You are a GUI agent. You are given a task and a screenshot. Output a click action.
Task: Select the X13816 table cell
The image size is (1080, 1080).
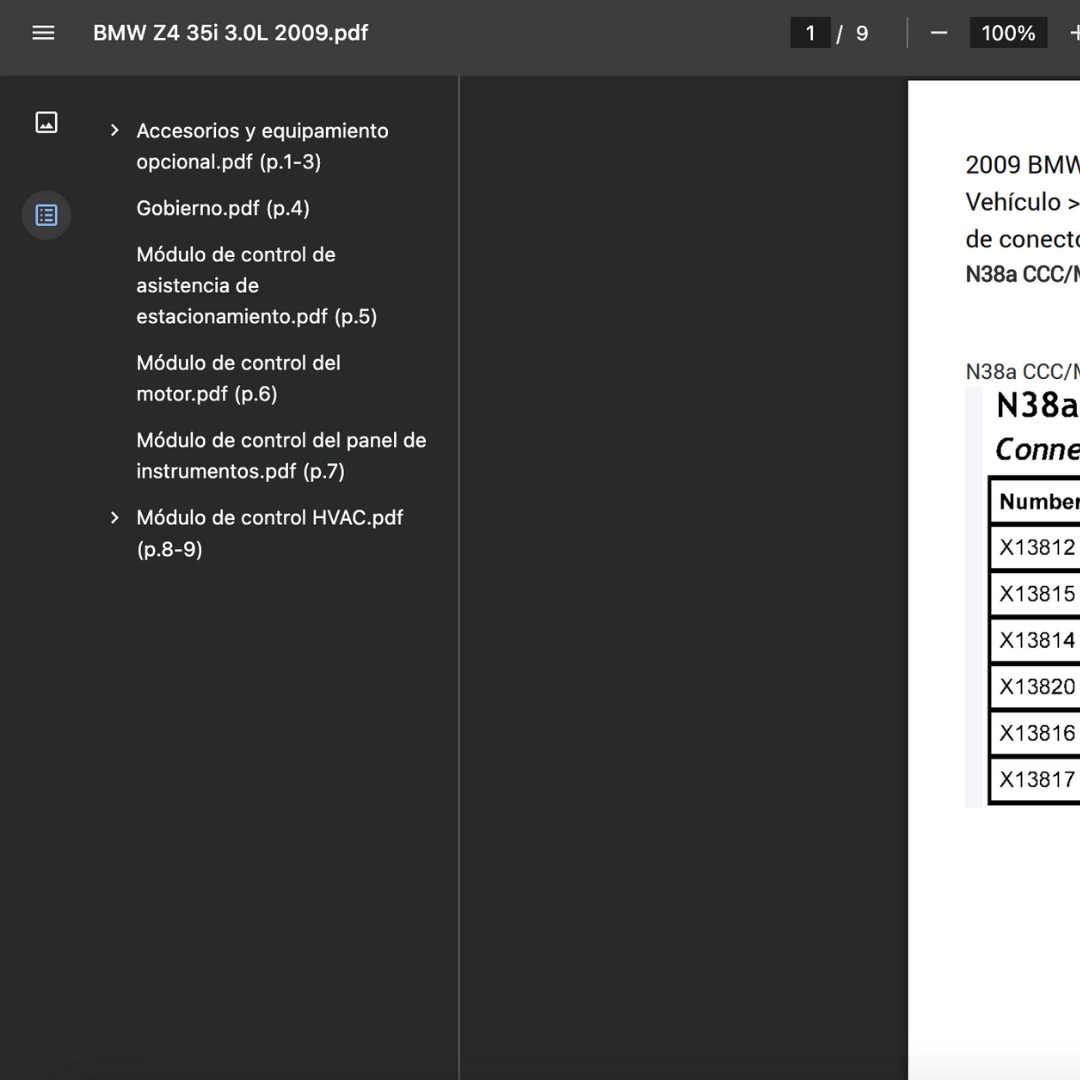(1035, 733)
